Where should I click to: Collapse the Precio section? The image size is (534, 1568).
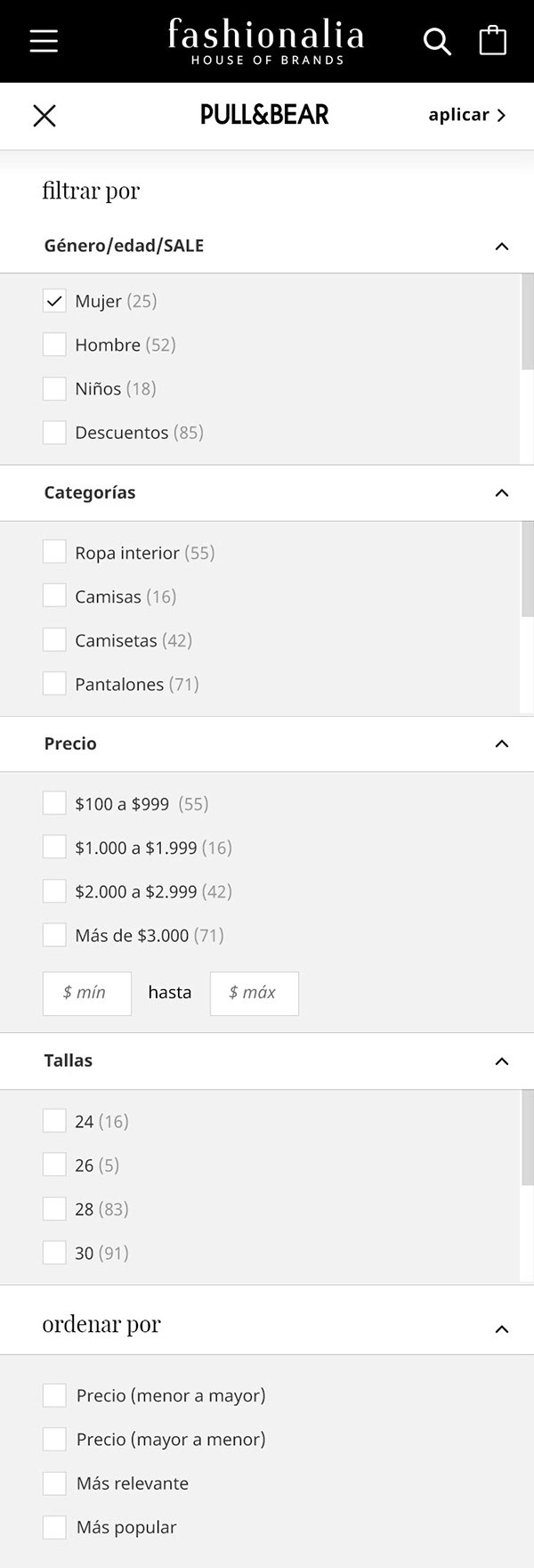(501, 744)
